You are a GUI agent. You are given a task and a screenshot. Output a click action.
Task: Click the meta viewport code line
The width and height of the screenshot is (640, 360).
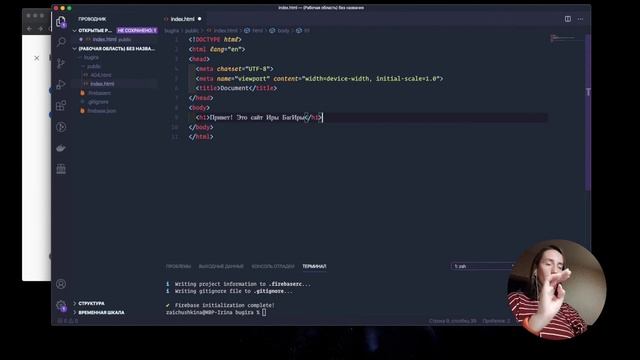319,78
